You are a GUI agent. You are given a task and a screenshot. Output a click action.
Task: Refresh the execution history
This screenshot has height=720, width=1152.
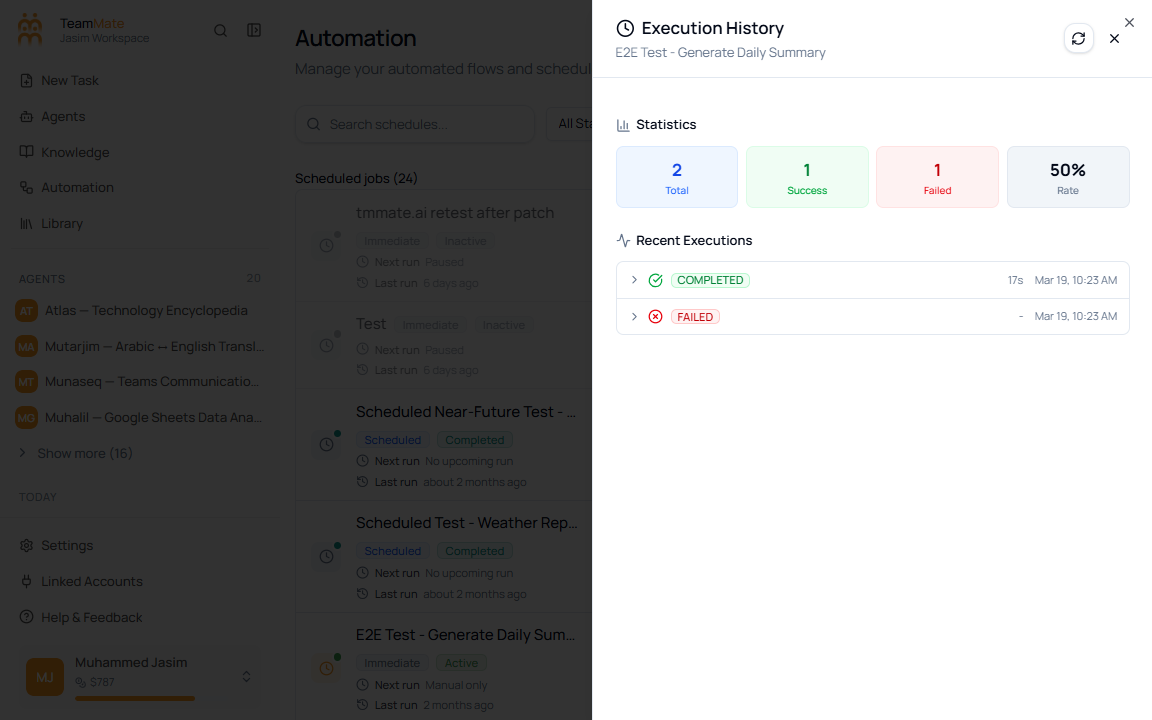point(1078,38)
